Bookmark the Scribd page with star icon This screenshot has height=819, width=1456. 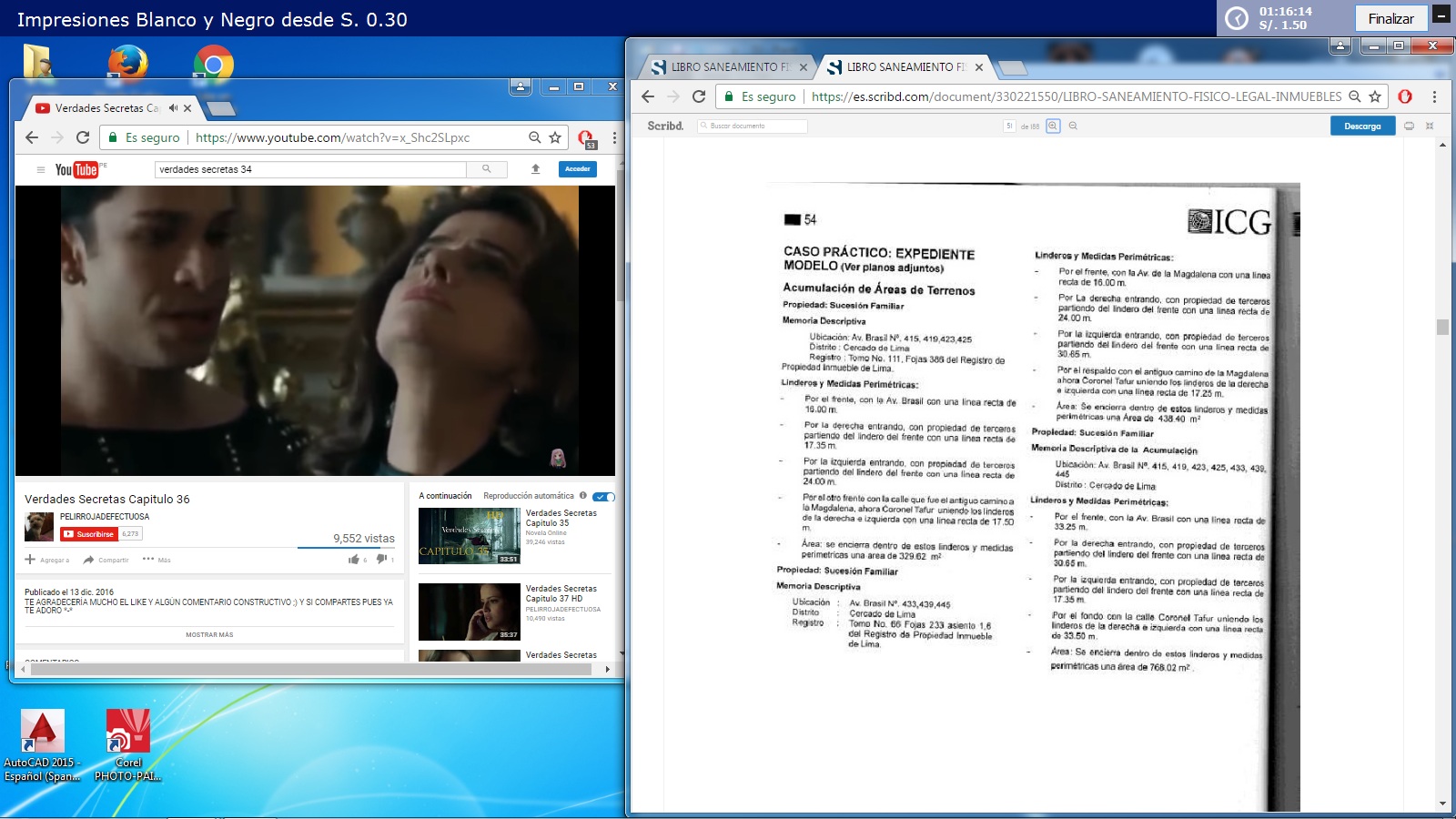tap(1375, 96)
